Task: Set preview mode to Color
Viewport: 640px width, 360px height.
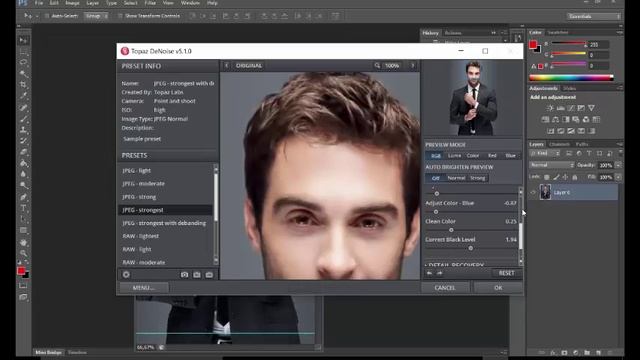Action: (x=473, y=156)
